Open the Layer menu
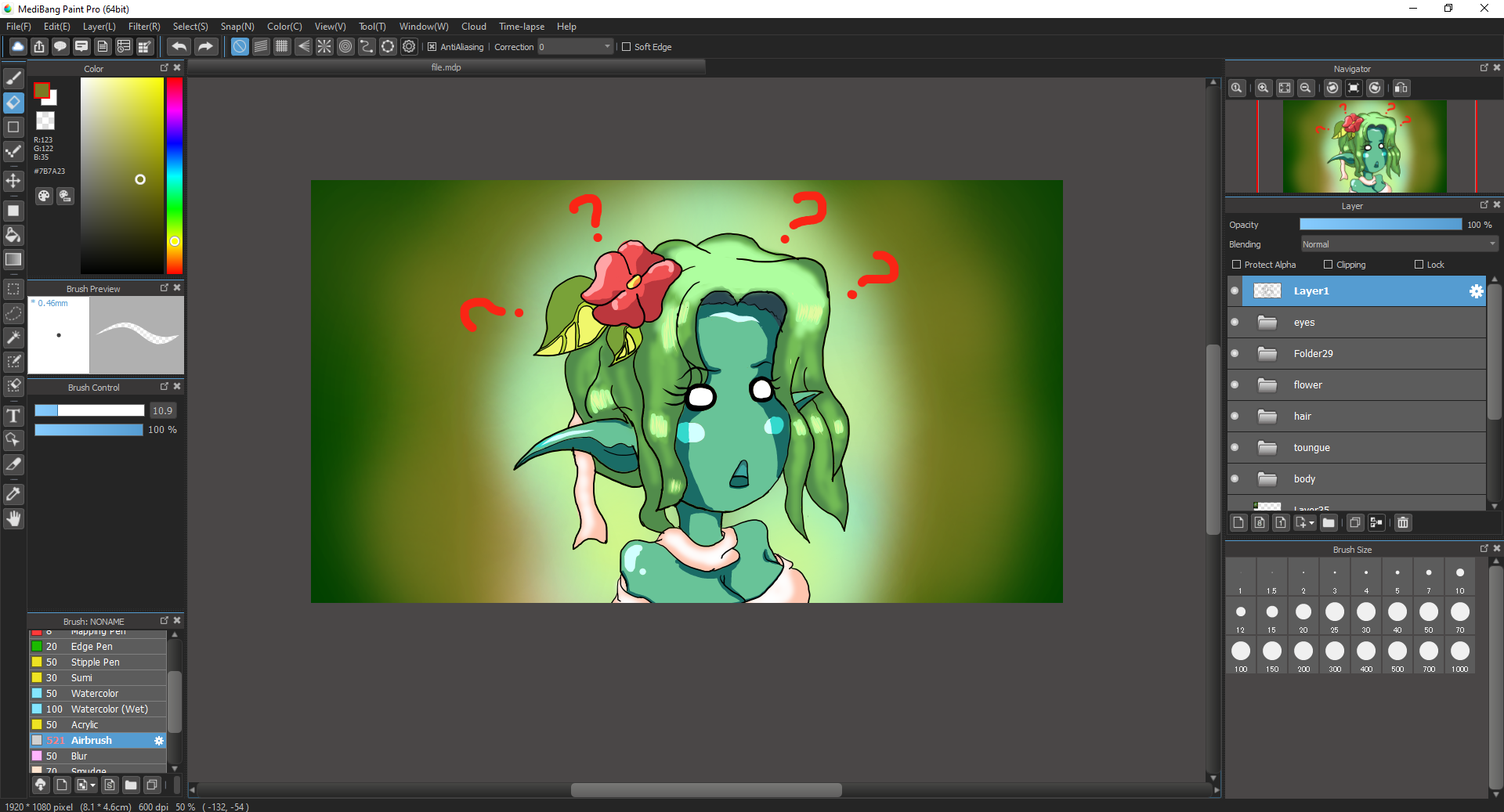Screen dimensions: 1504x812 [x=99, y=27]
